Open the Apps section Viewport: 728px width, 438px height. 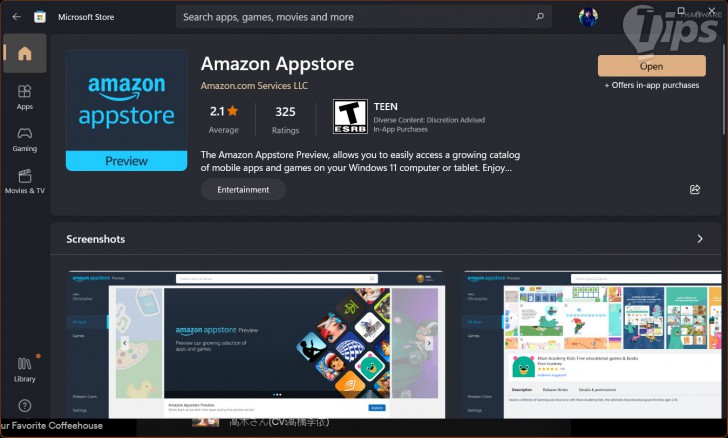click(25, 98)
